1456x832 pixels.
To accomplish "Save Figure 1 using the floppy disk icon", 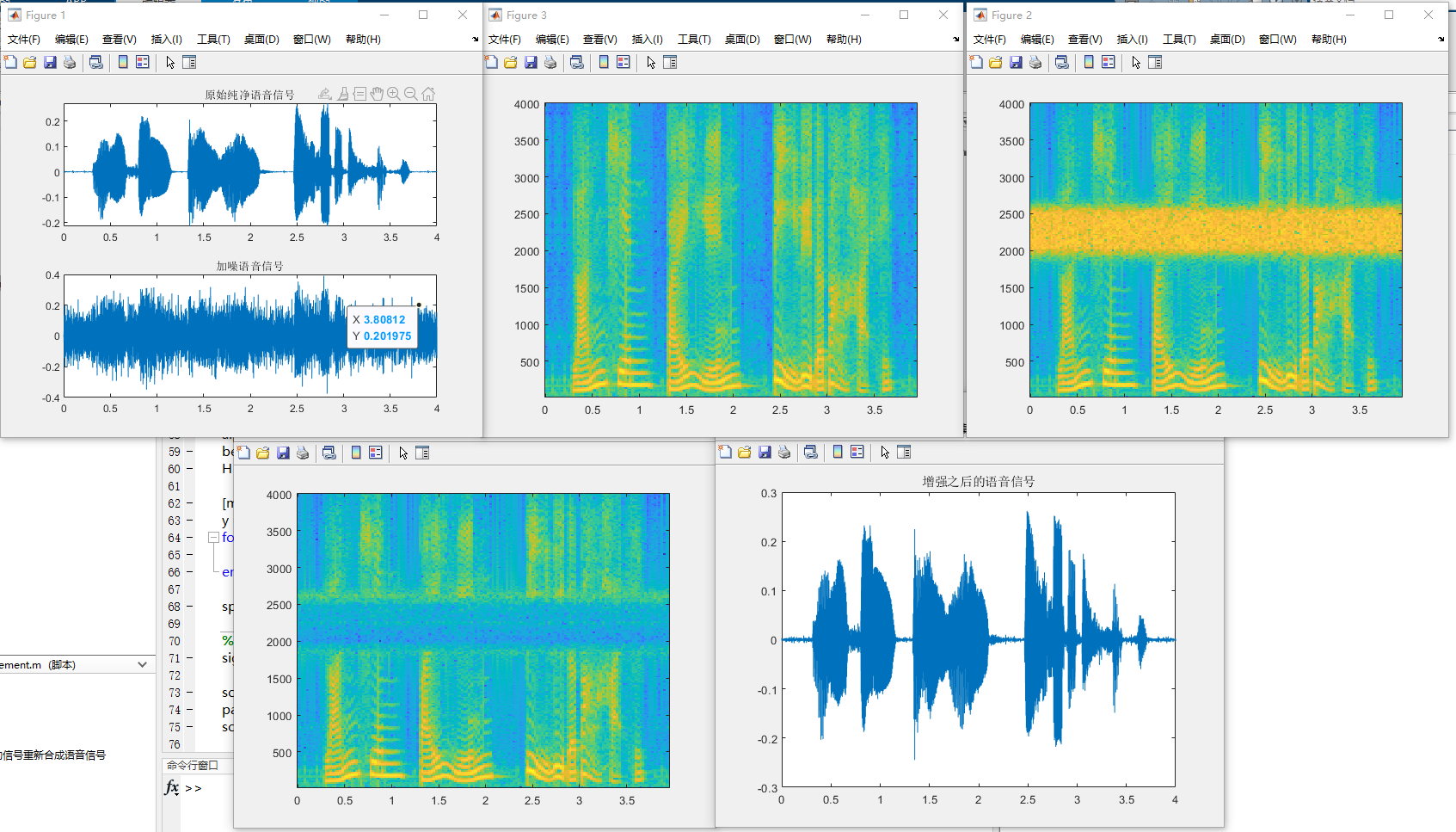I will point(50,62).
